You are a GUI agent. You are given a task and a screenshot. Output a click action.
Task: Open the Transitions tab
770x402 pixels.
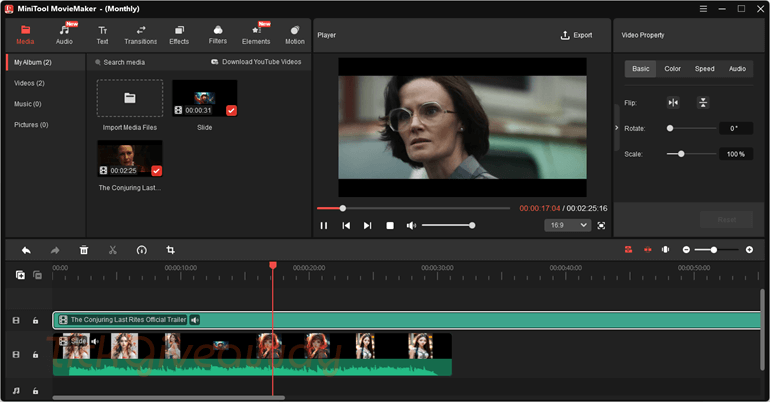coord(141,35)
